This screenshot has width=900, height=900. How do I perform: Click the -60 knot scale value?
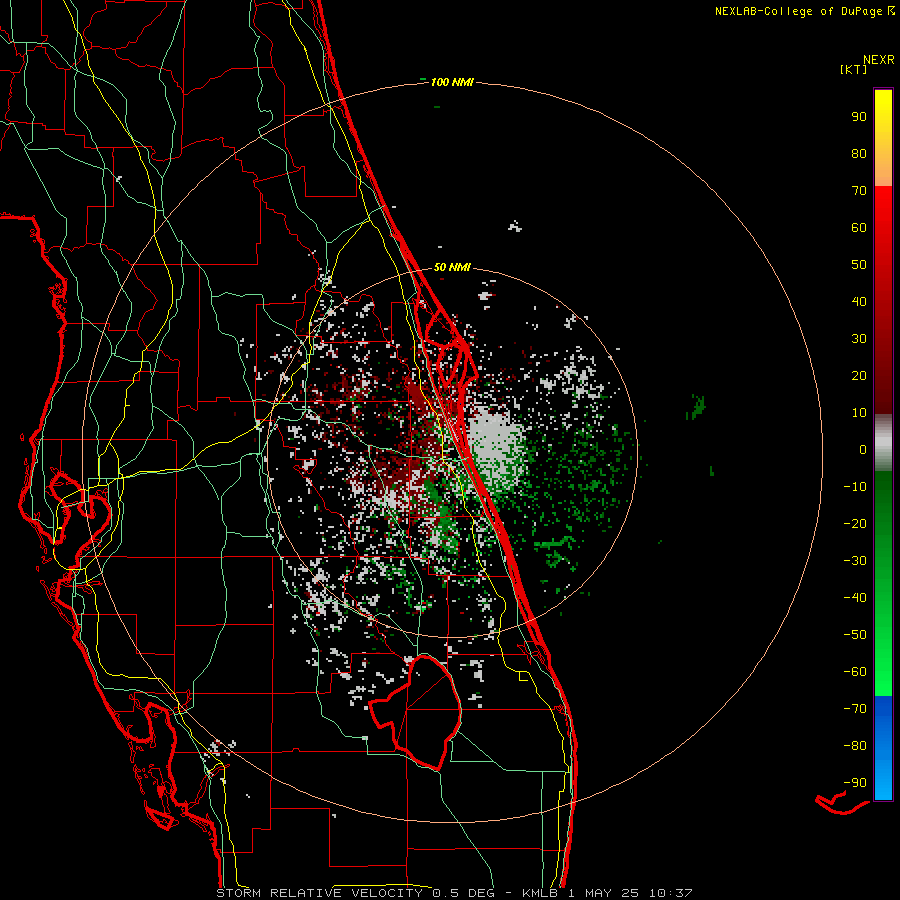pyautogui.click(x=855, y=672)
